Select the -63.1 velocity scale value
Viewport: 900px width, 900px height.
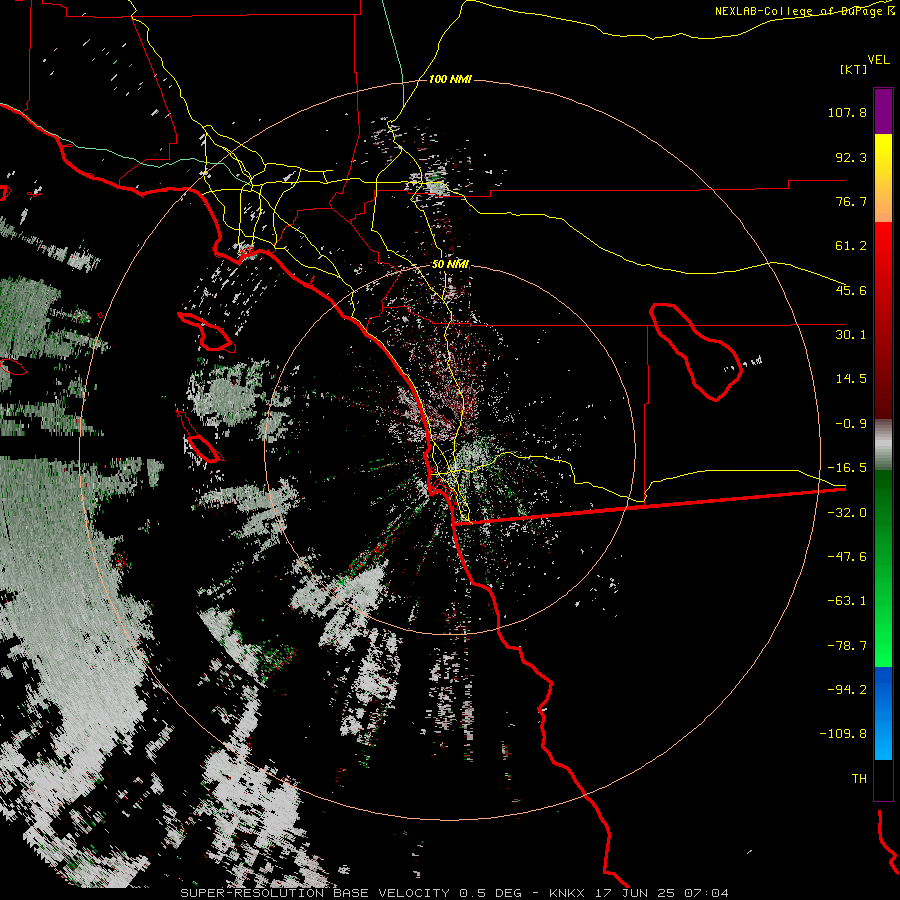pyautogui.click(x=847, y=601)
